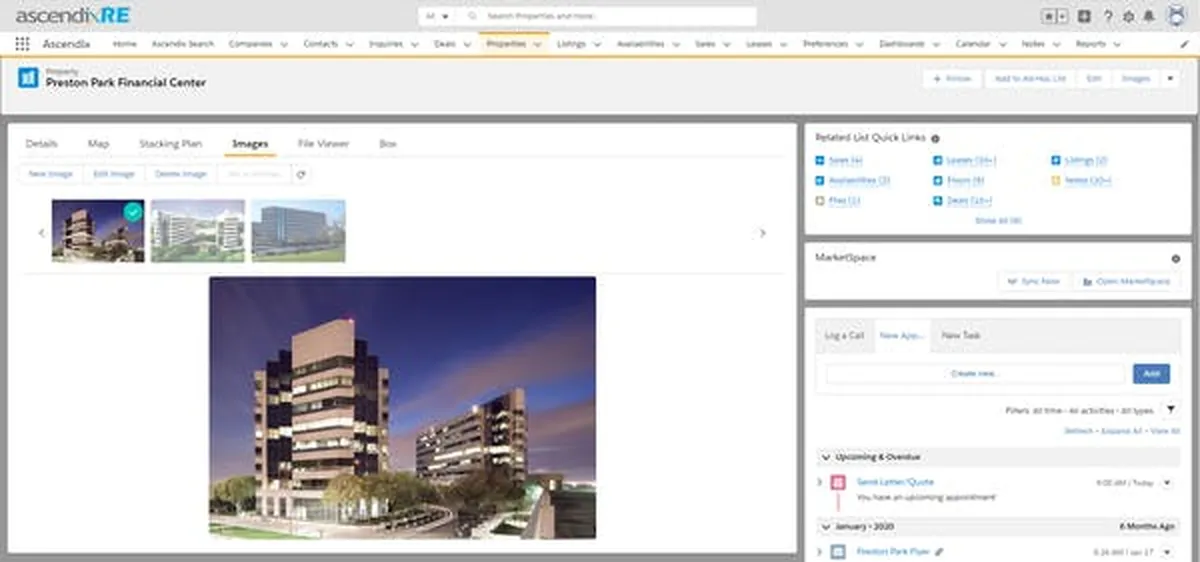Click the pencil icon to edit navigation
This screenshot has width=1200, height=562.
pos(1184,44)
